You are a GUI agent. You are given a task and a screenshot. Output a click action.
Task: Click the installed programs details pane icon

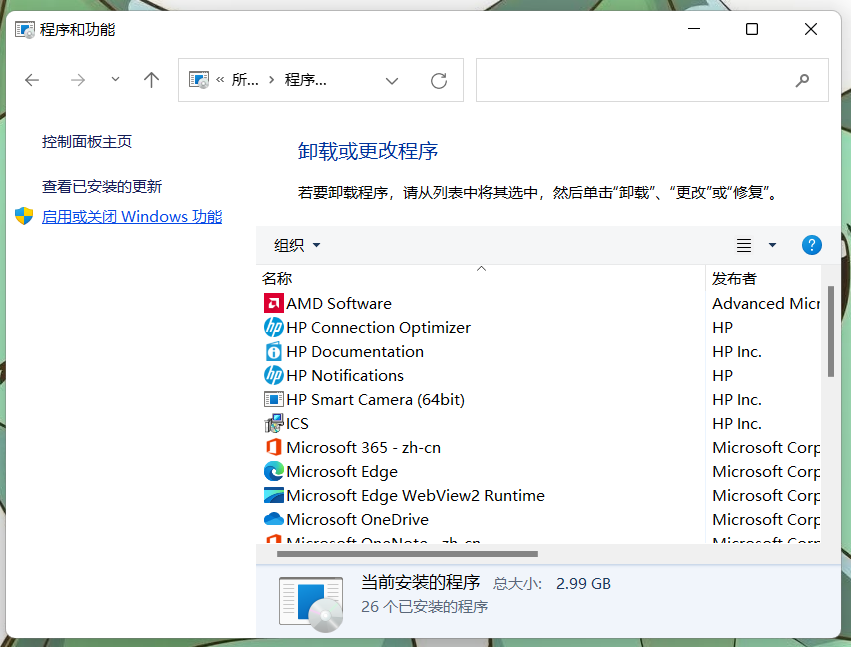311,604
